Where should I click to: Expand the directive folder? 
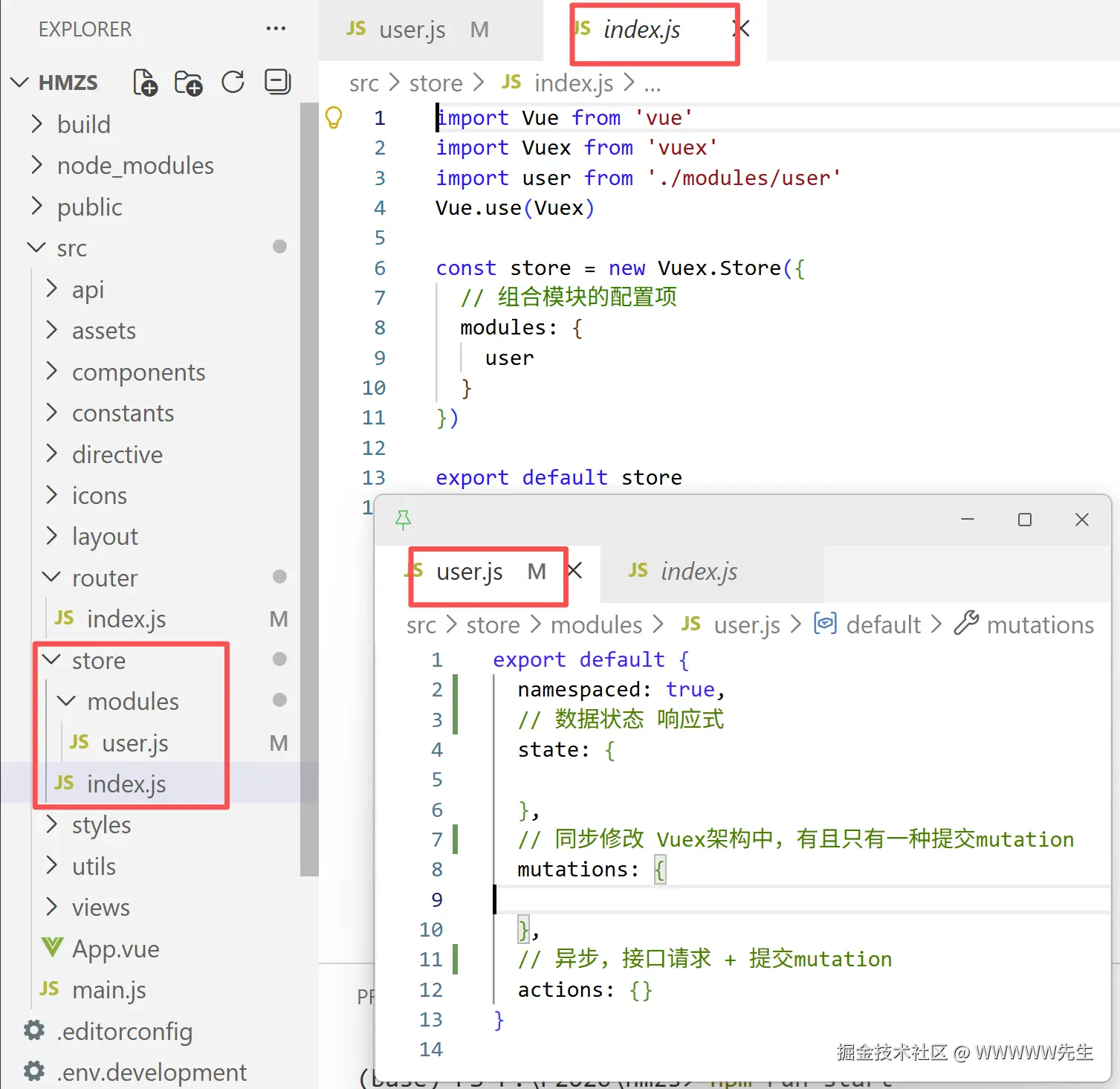(x=51, y=454)
